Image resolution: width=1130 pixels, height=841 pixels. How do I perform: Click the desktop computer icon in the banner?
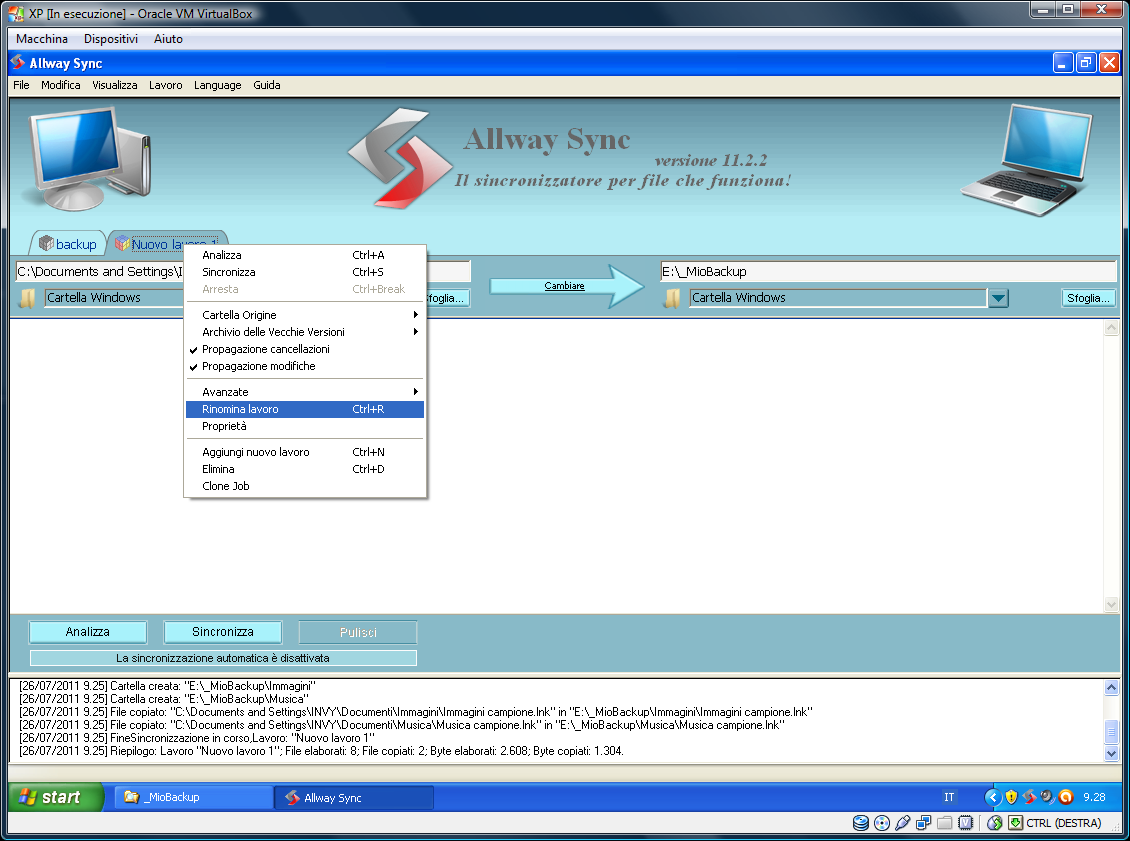click(x=89, y=159)
